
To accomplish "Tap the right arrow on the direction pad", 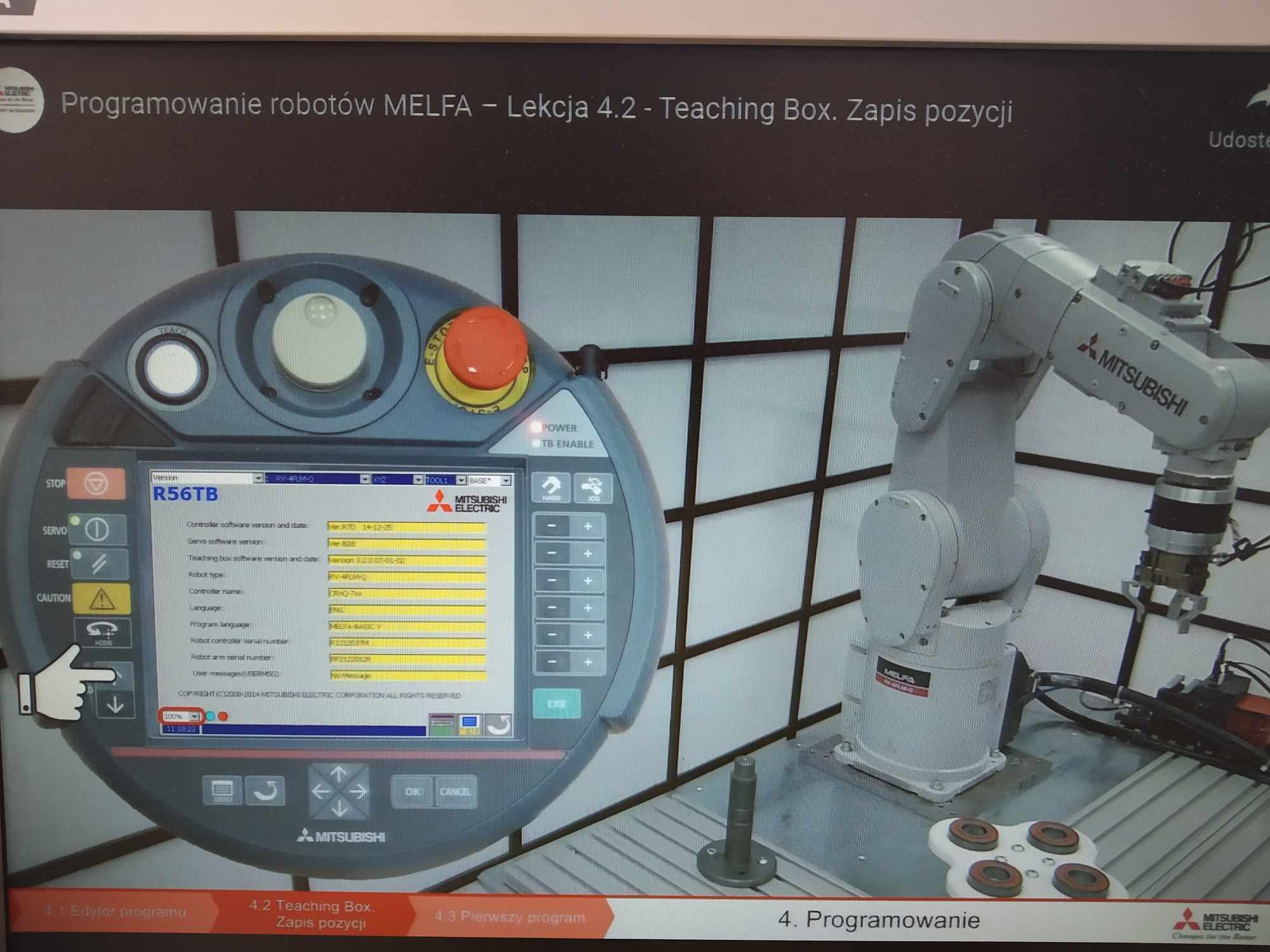I will click(359, 791).
